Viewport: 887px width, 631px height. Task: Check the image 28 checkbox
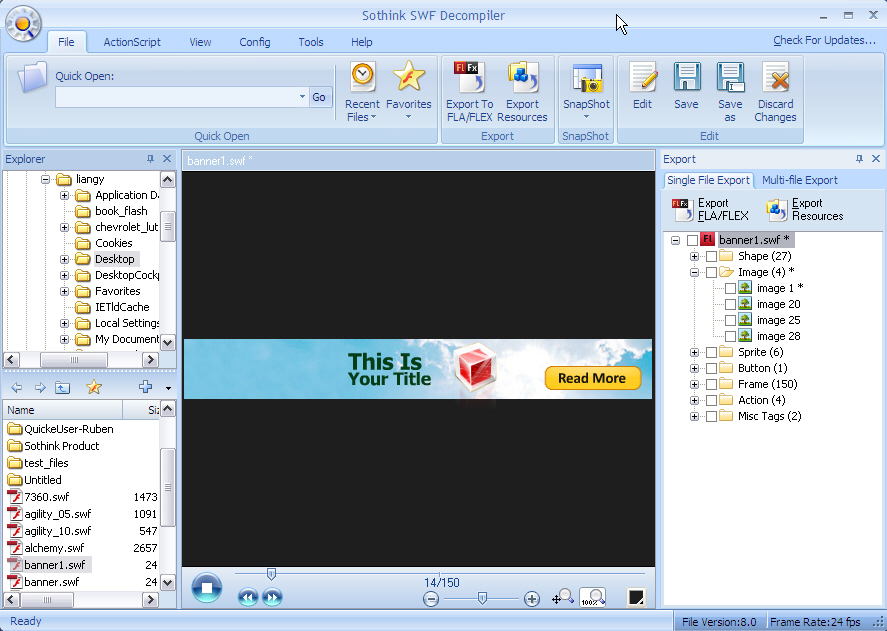[731, 336]
